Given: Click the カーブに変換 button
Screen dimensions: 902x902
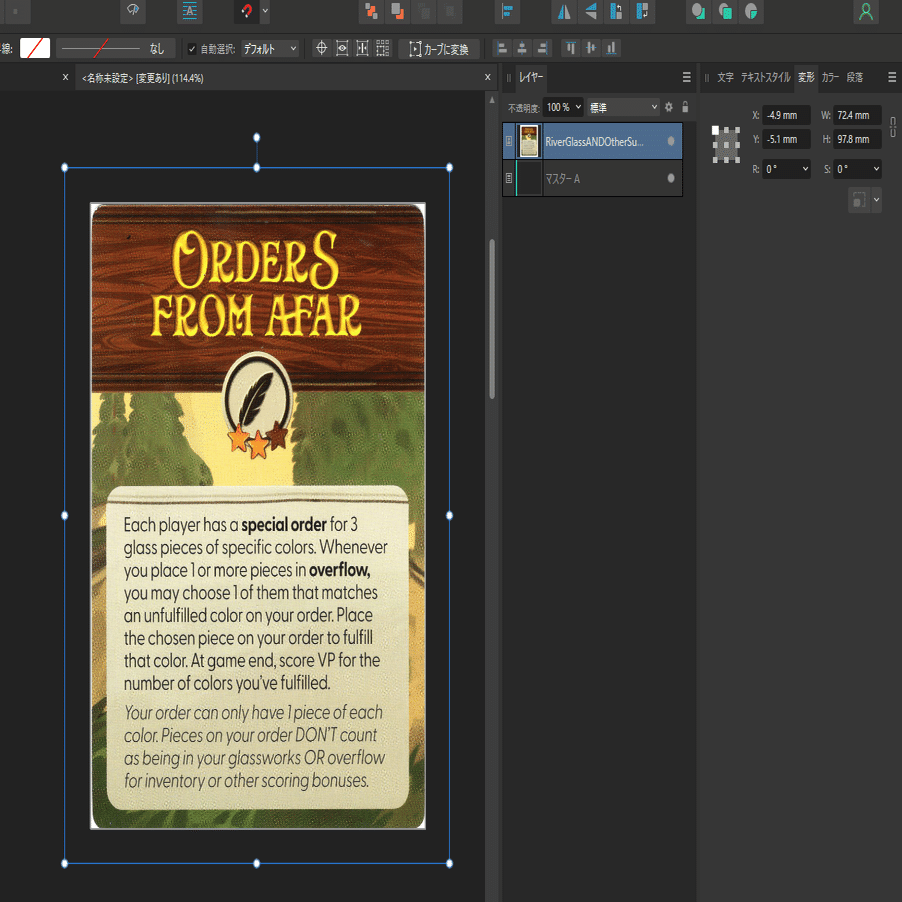Looking at the screenshot, I should (439, 48).
